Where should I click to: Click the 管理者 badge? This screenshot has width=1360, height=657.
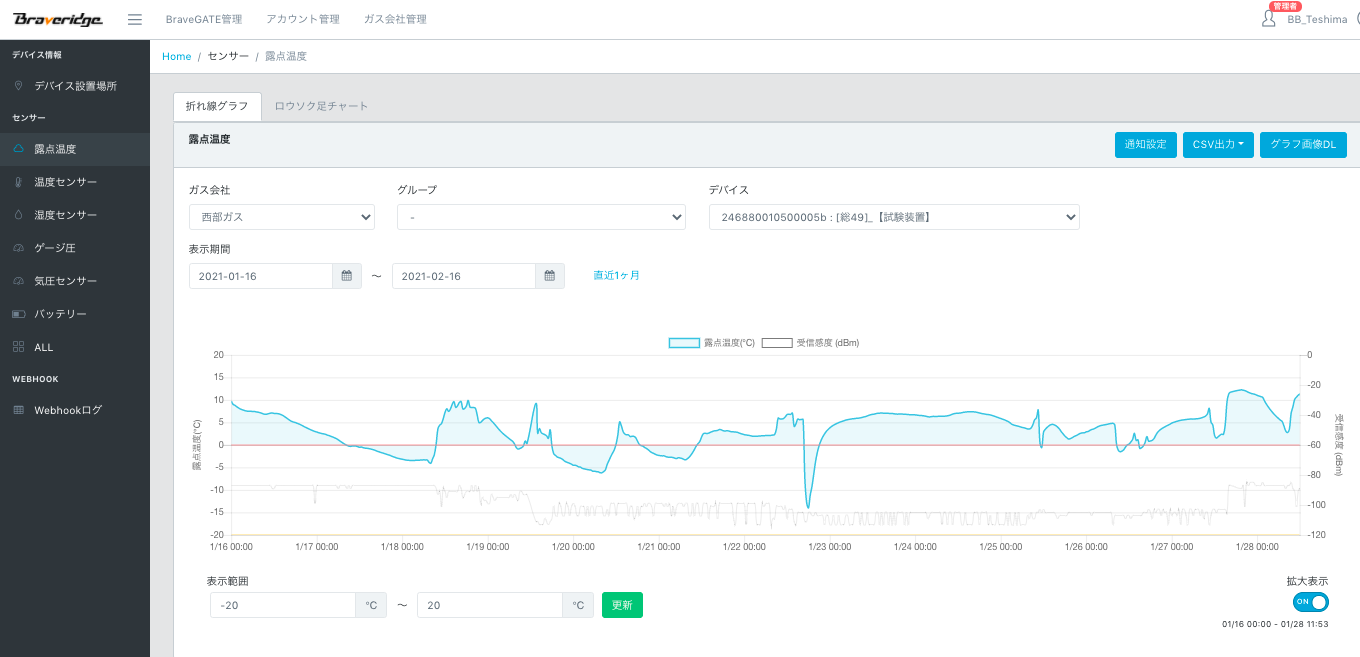[x=1285, y=6]
